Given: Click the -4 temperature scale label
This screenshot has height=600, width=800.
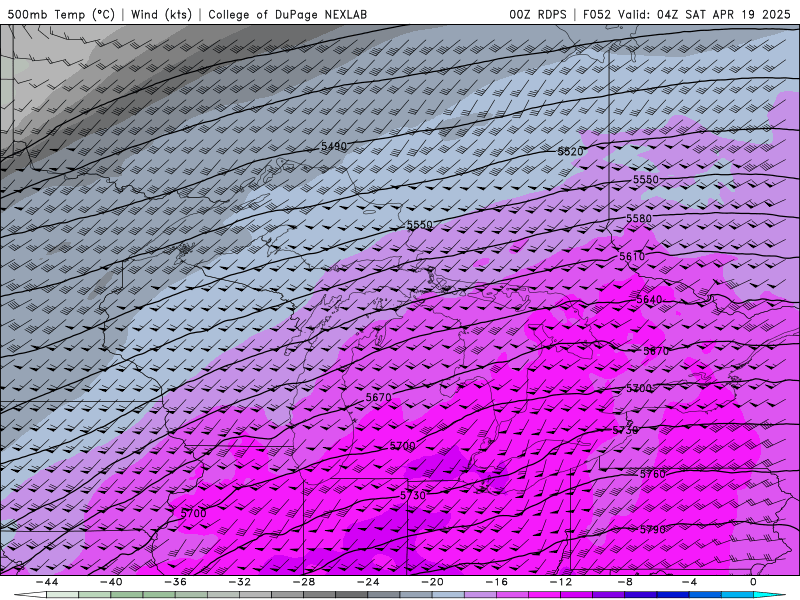Looking at the screenshot, I should pos(690,582).
